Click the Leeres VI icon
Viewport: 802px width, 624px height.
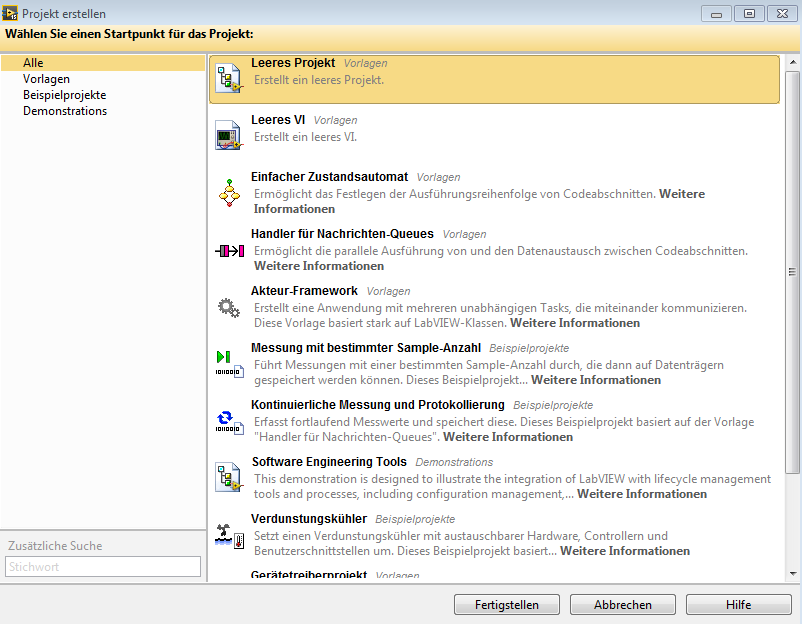click(228, 135)
